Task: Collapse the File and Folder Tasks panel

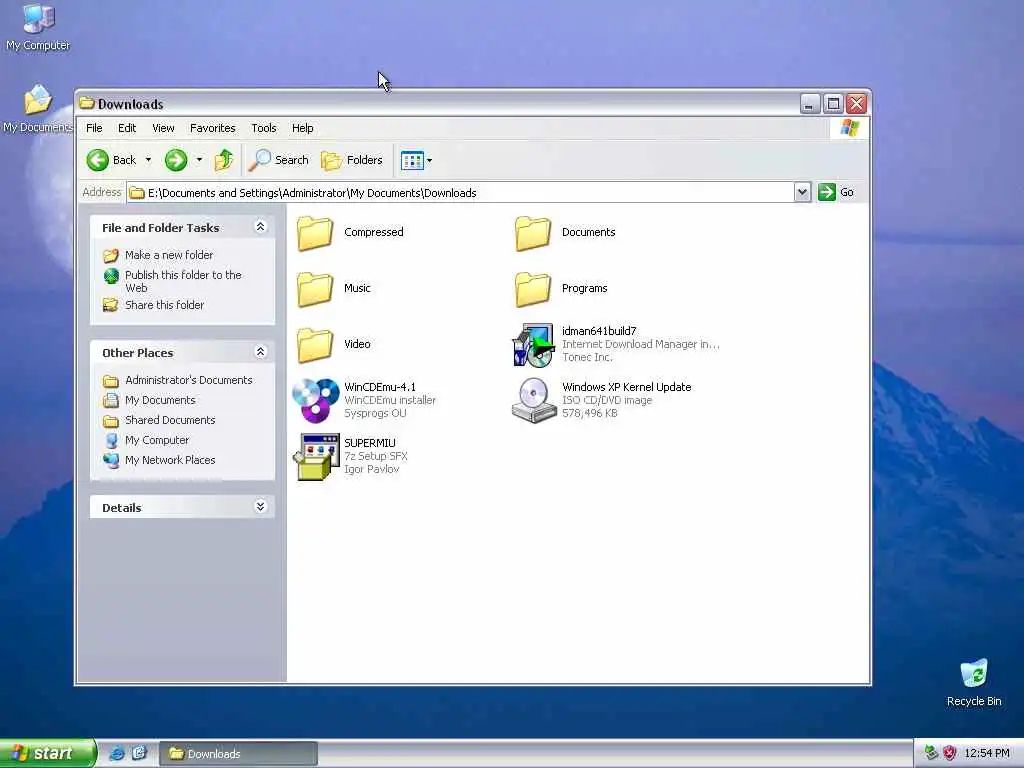Action: pos(260,227)
